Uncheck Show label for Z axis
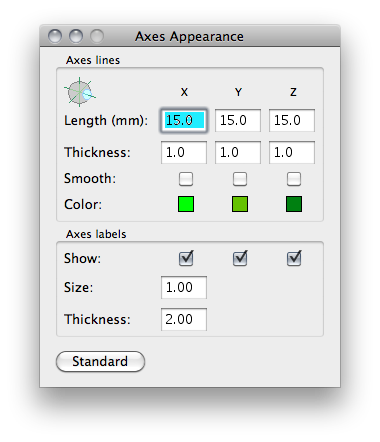 tap(294, 258)
